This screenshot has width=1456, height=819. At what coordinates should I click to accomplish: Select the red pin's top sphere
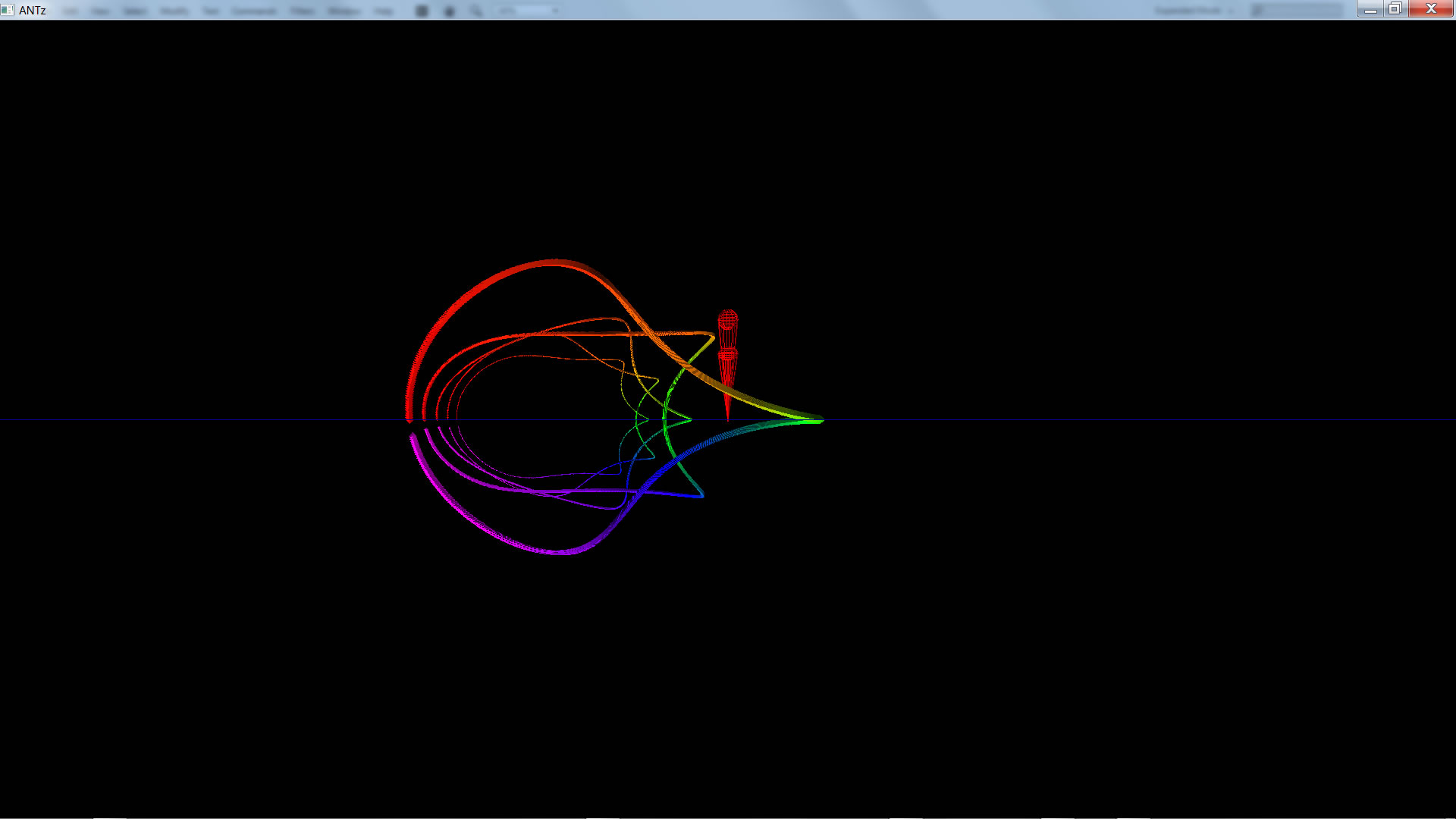pos(727,318)
